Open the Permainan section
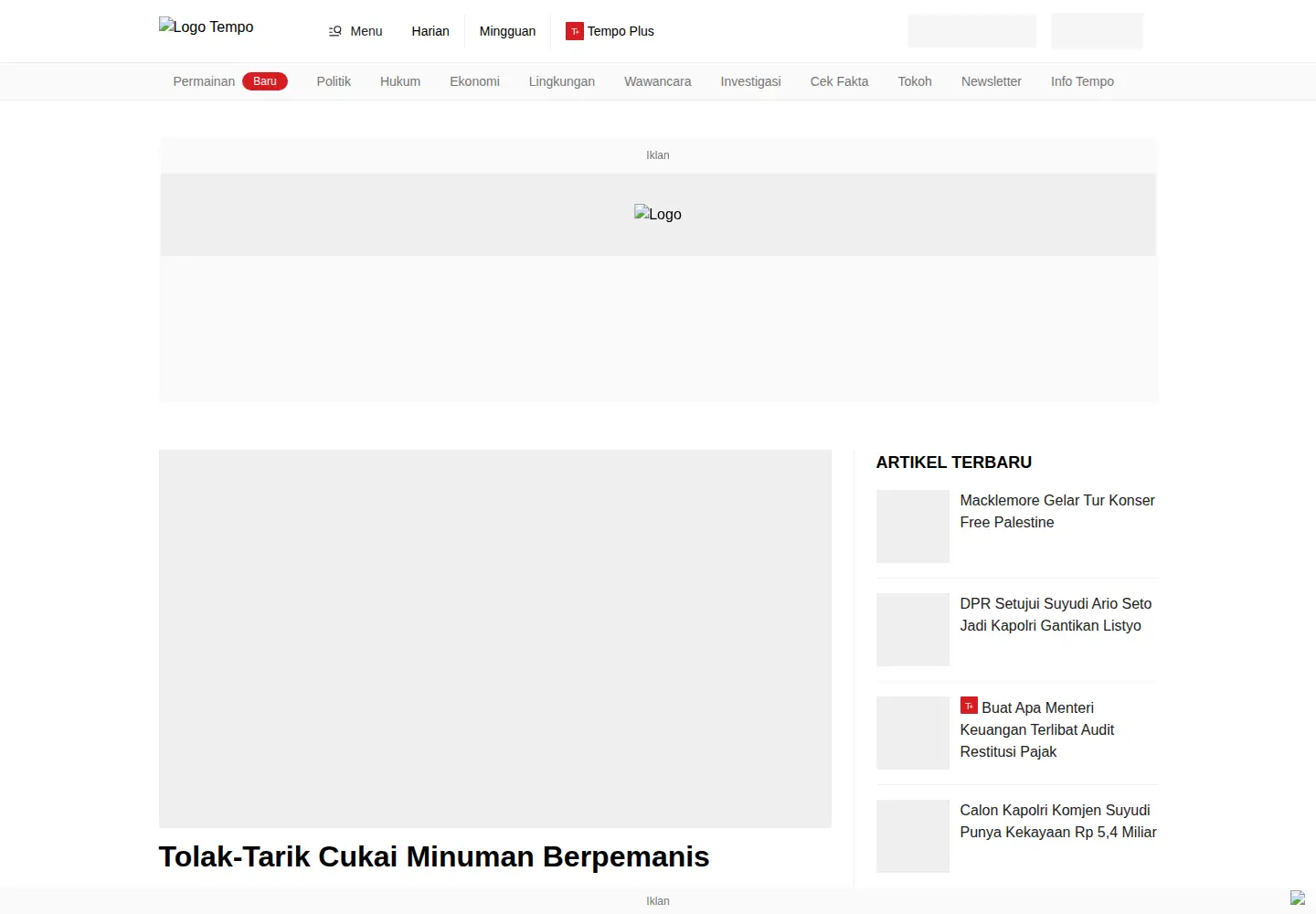 coord(204,81)
